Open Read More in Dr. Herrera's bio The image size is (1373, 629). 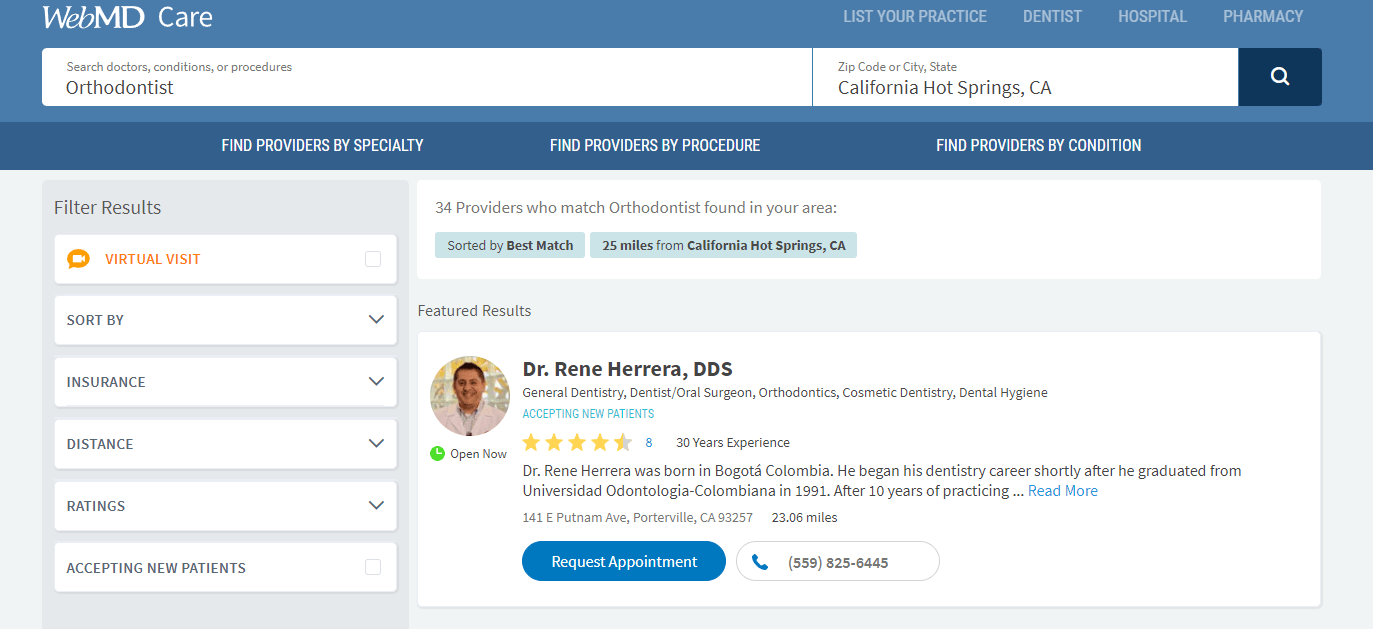click(x=1062, y=490)
